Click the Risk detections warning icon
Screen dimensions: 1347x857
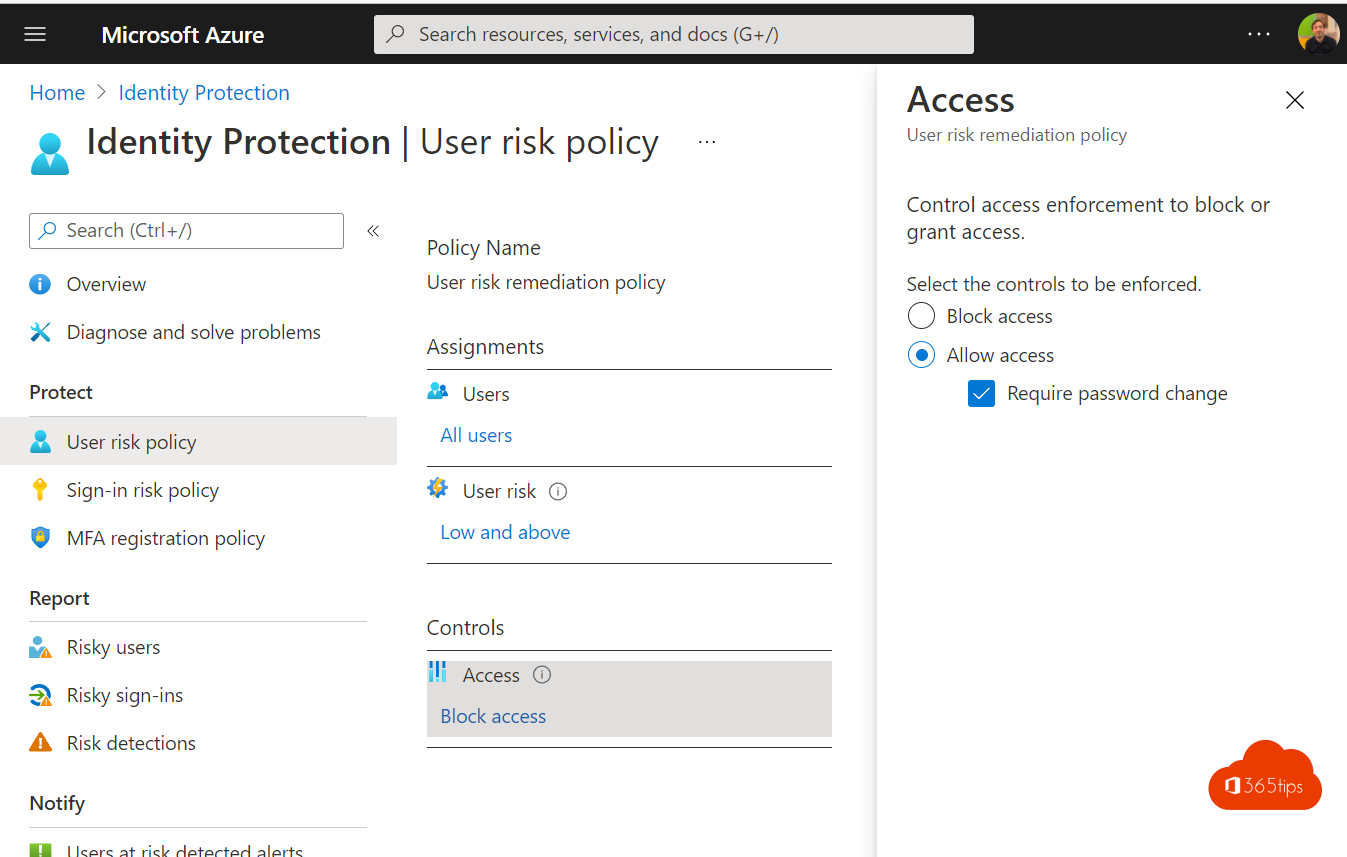tap(40, 742)
